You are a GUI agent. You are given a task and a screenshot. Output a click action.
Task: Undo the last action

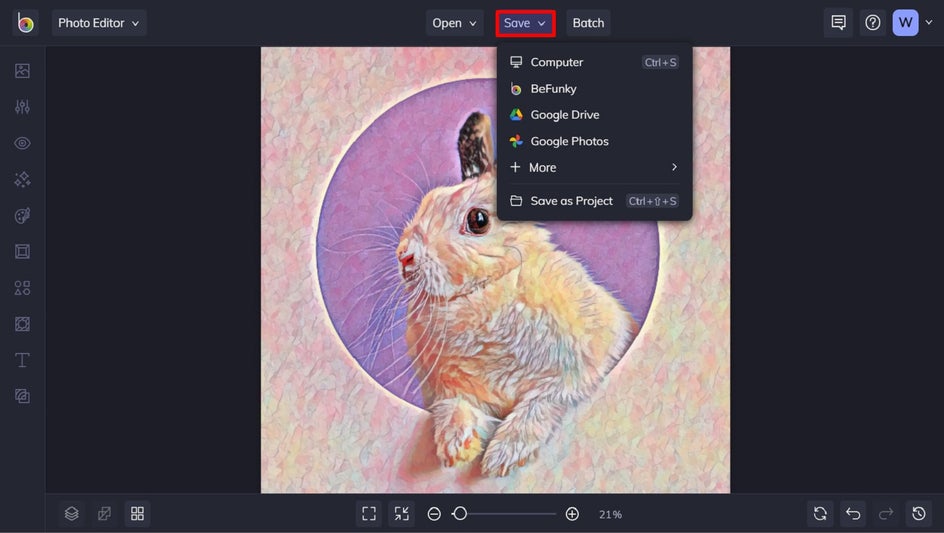click(x=853, y=514)
